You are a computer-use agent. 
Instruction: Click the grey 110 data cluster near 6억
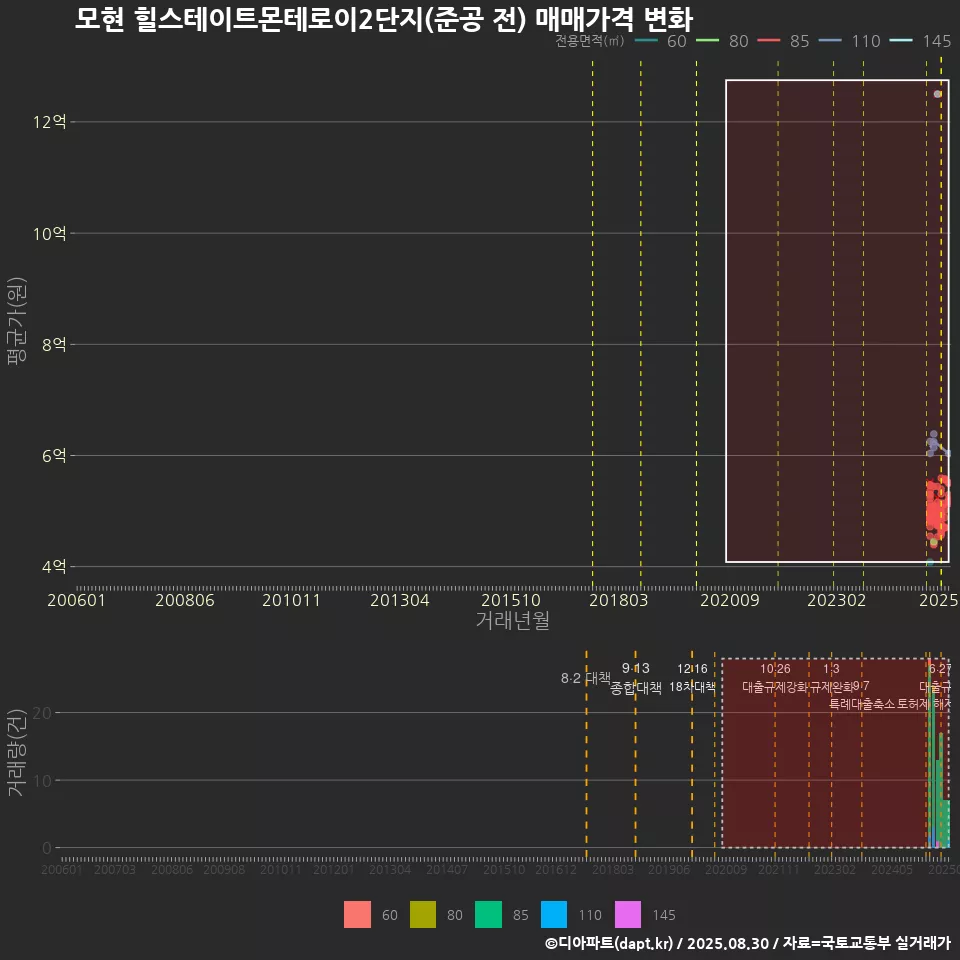[936, 444]
